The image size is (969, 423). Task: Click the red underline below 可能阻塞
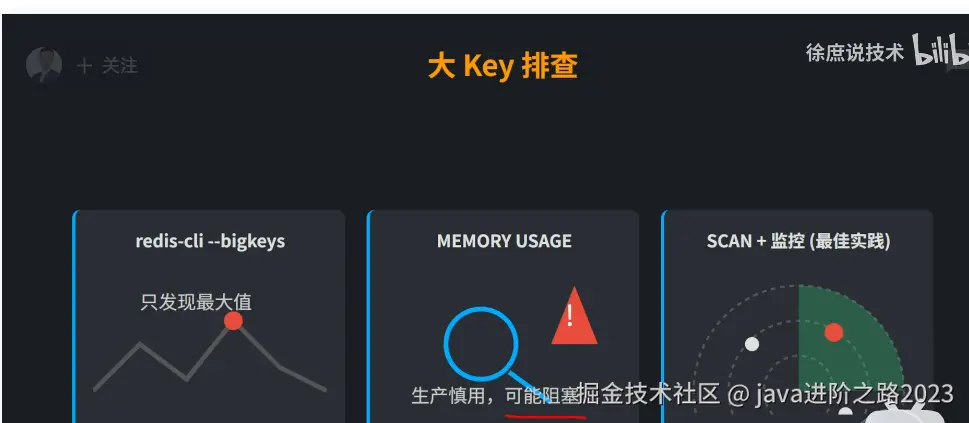coord(545,417)
